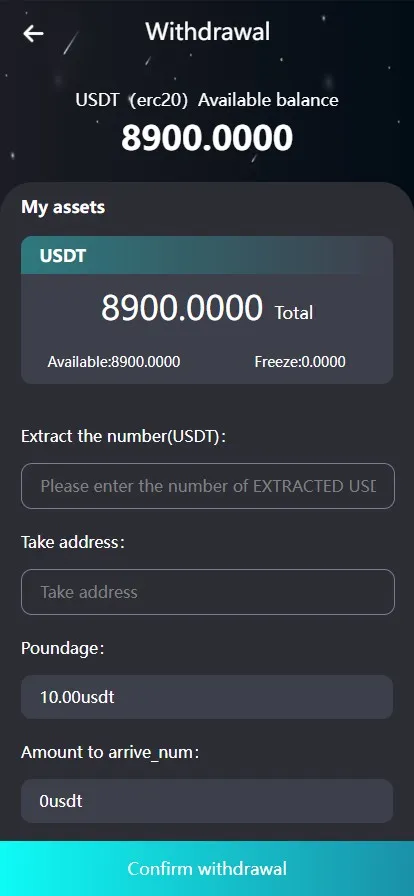Click the Amount to arrive_num label

(x=110, y=753)
